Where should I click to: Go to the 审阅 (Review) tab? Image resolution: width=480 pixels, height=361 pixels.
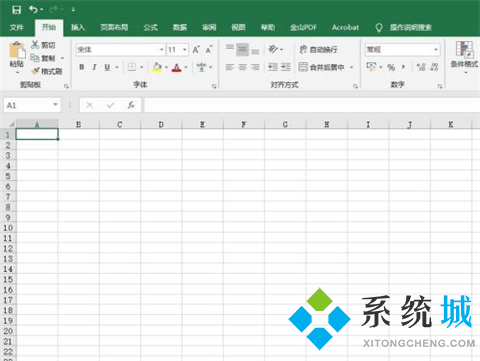coord(209,27)
